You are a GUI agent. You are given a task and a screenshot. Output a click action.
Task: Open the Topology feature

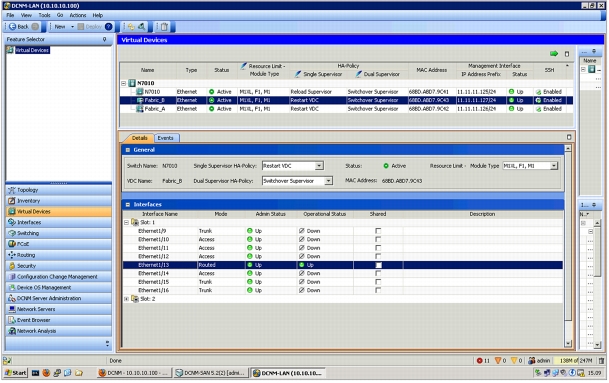(x=58, y=190)
